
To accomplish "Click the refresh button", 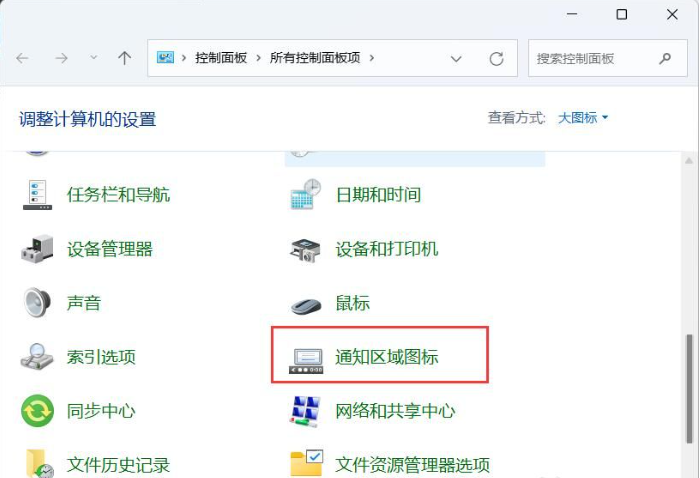I will [x=496, y=59].
